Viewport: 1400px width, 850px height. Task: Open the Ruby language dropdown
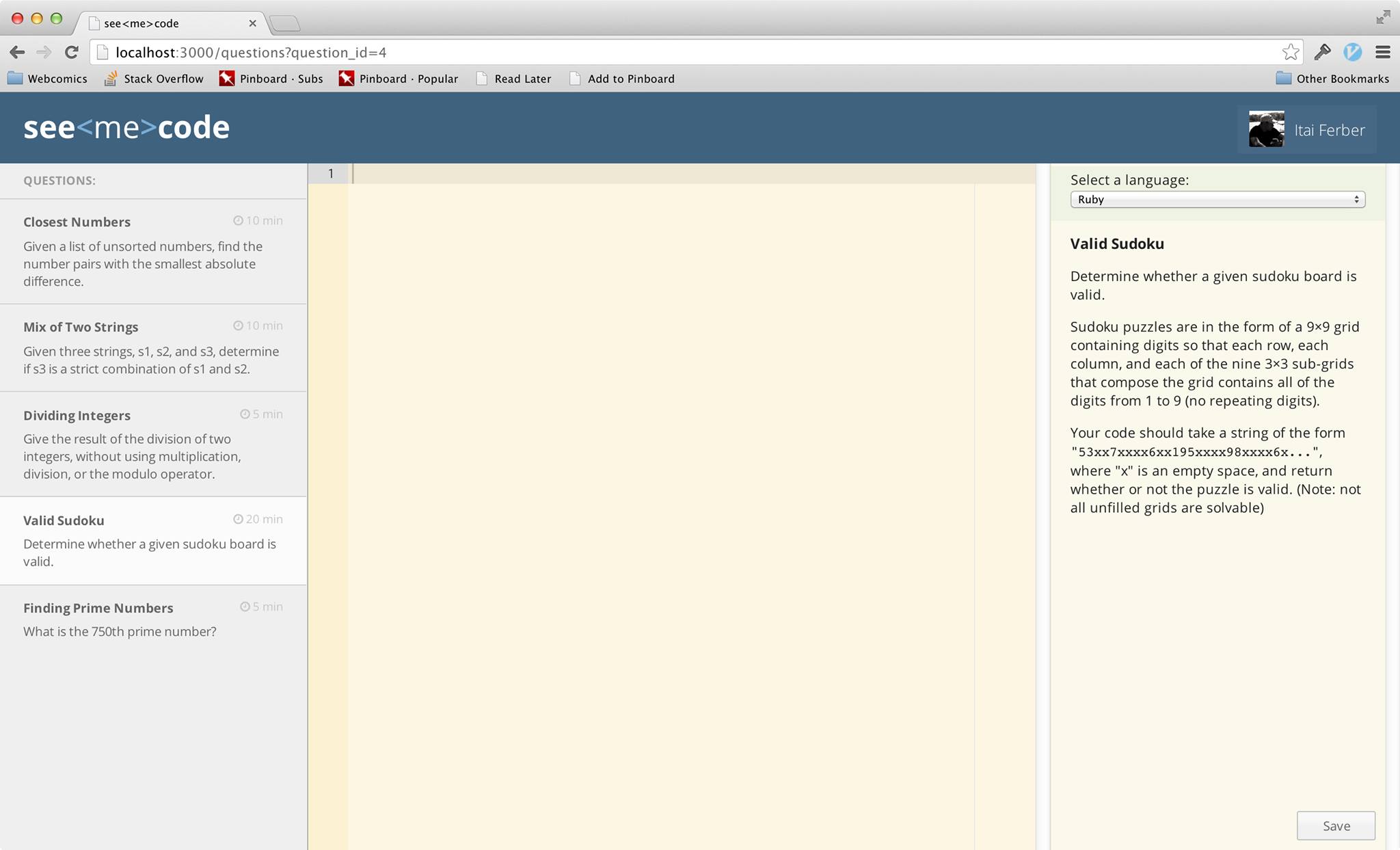(1217, 200)
